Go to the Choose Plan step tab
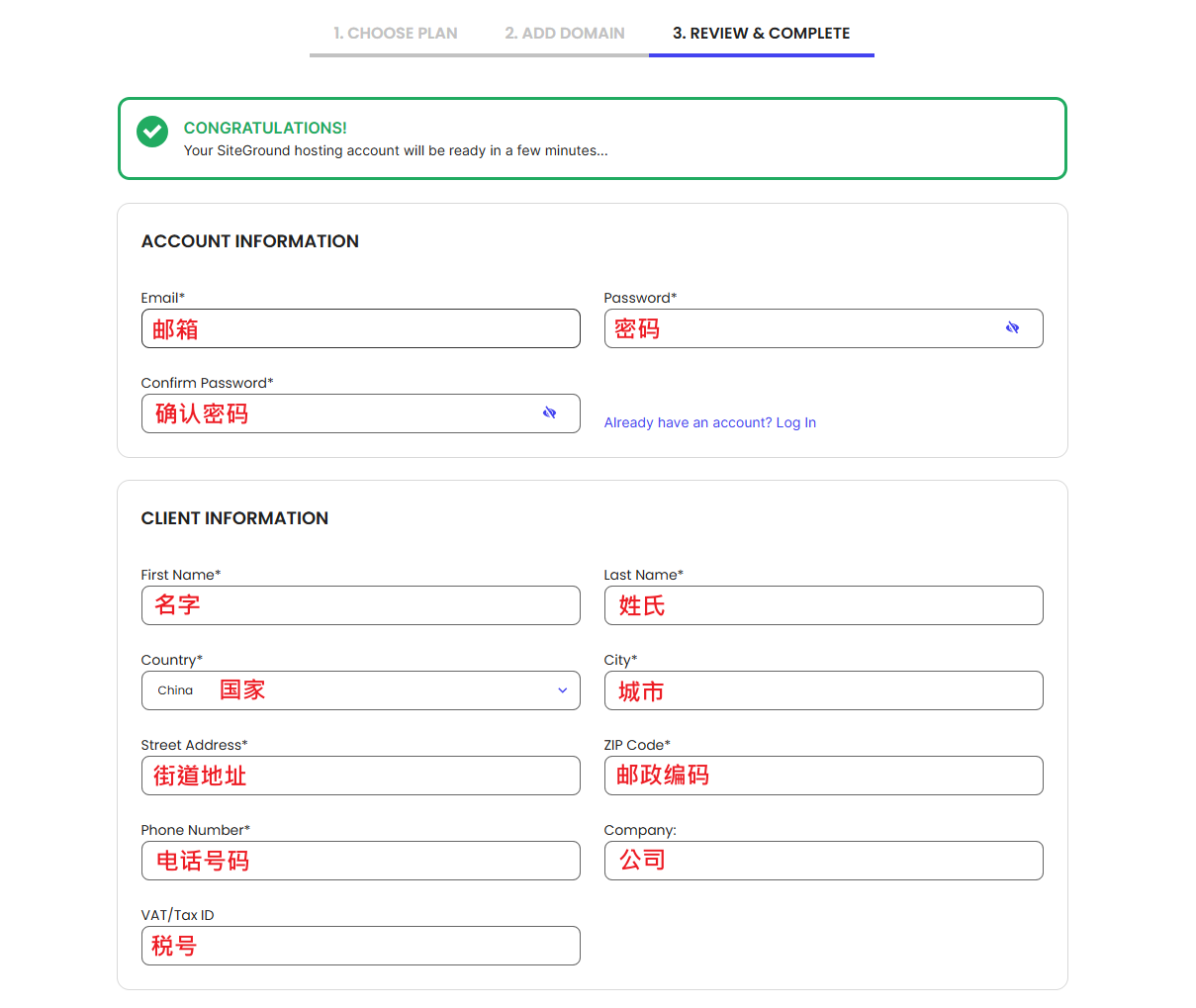The image size is (1196, 1008). 395,34
